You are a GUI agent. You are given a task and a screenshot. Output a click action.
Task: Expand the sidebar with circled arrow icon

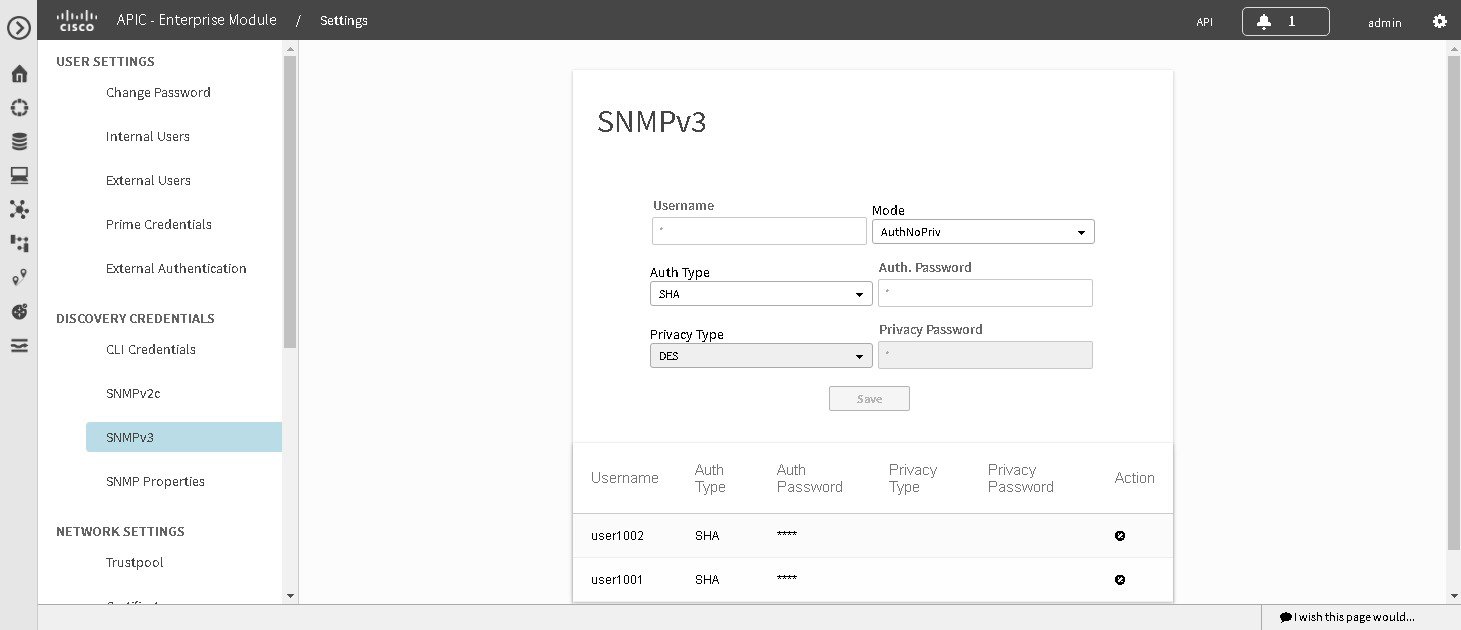19,27
